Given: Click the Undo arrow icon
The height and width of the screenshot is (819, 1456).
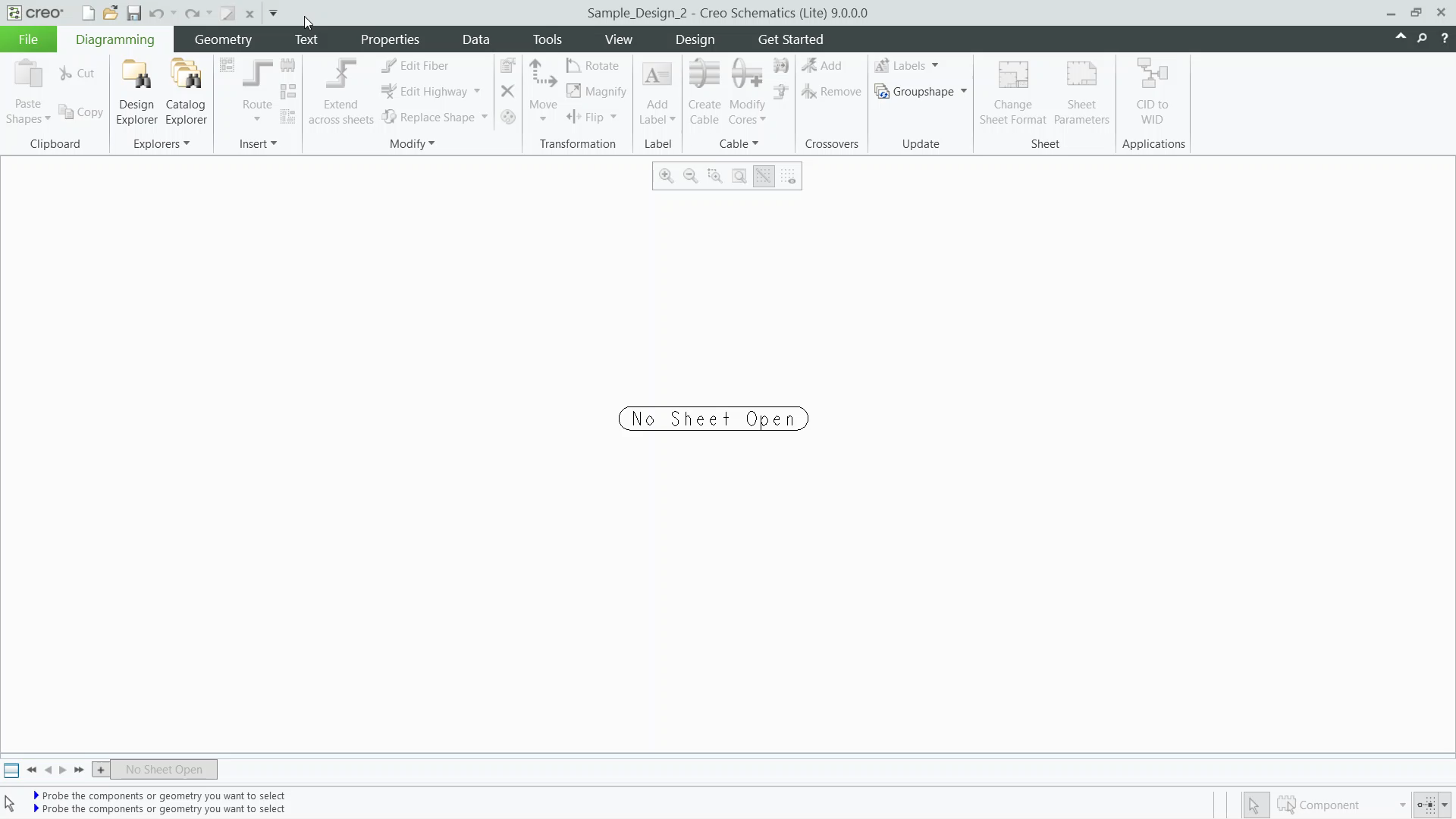Looking at the screenshot, I should 156,13.
